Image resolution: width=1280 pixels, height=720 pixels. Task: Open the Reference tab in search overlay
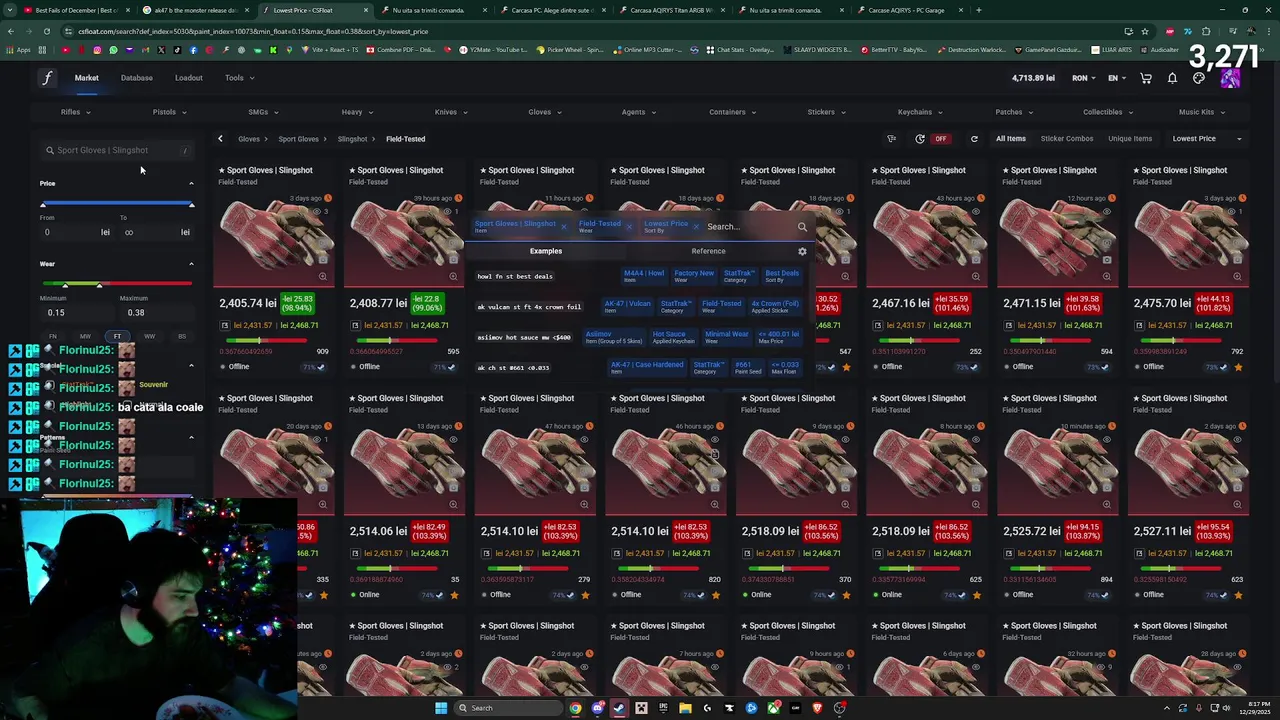tap(708, 251)
